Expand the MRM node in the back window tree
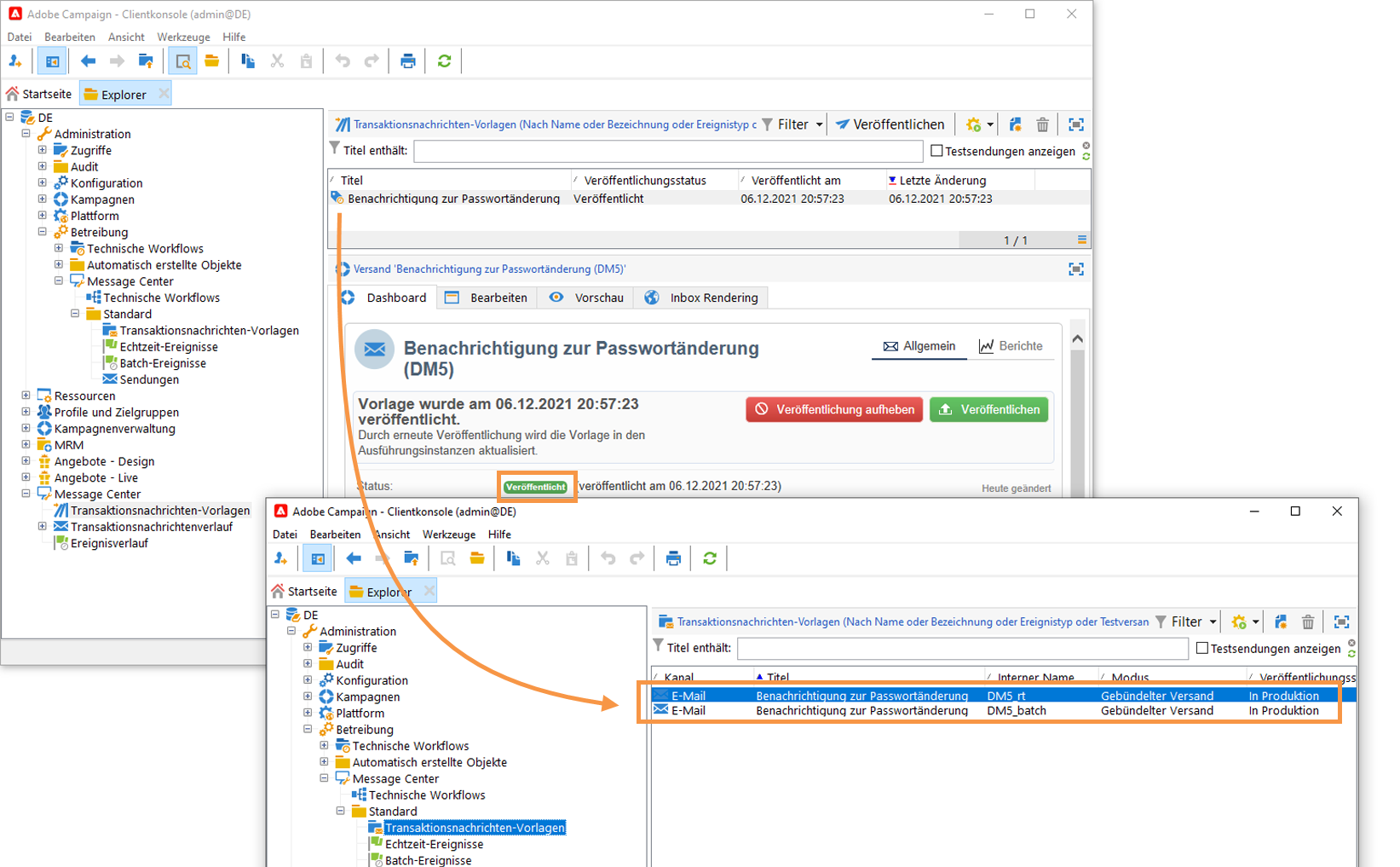The width and height of the screenshot is (1400, 867). point(26,445)
